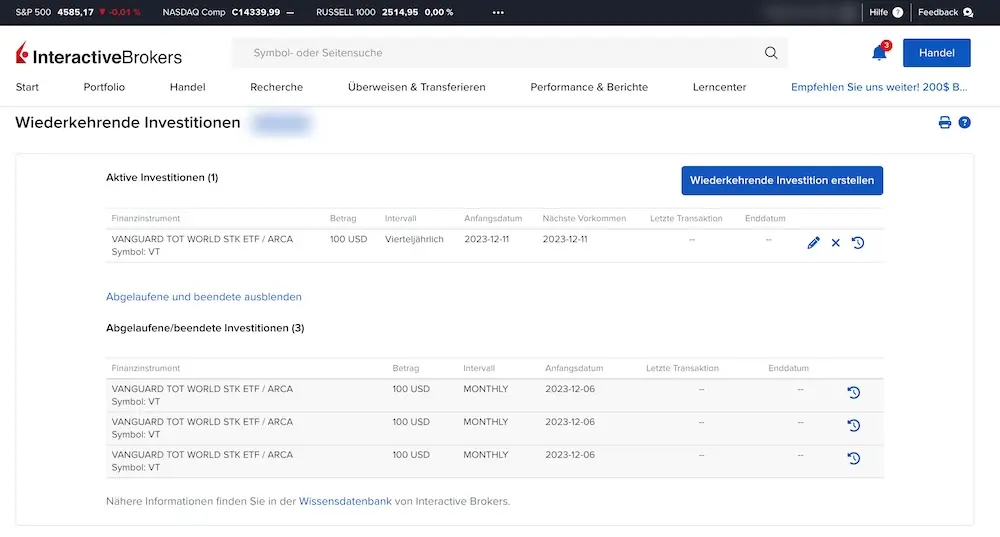Open the Handel navigation menu
The image size is (1000, 537).
click(188, 87)
